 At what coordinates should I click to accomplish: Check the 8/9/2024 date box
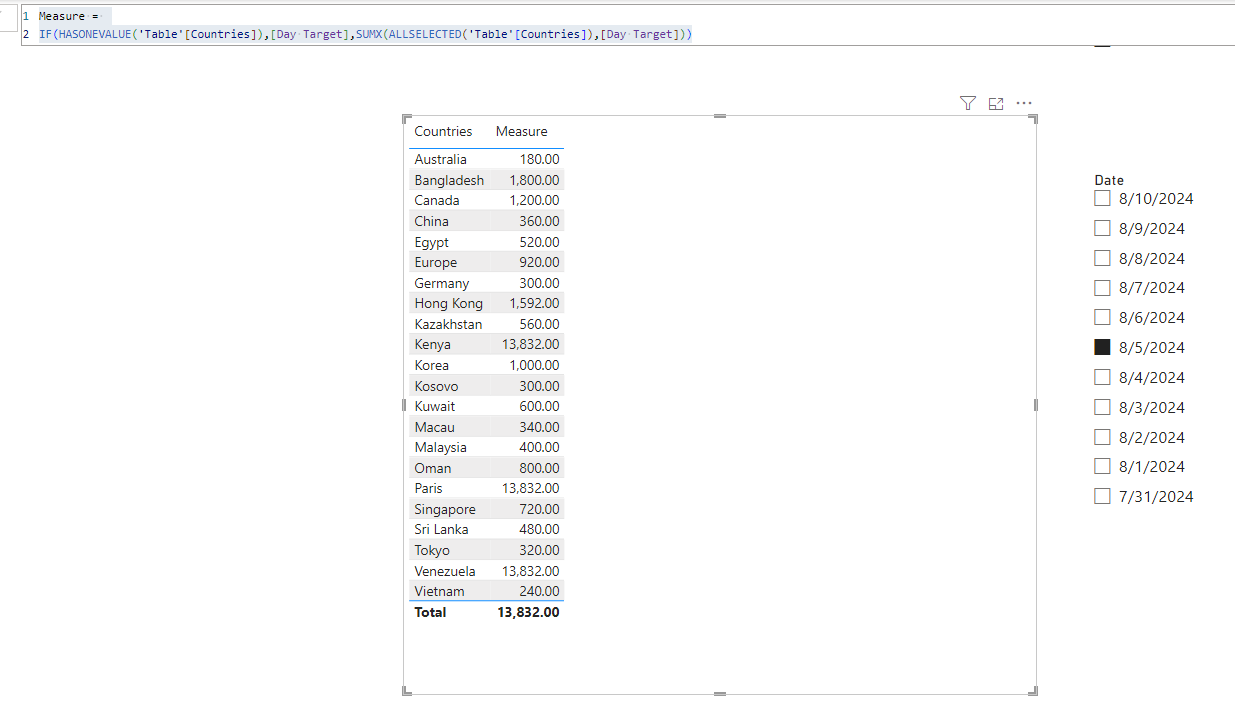(x=1102, y=228)
